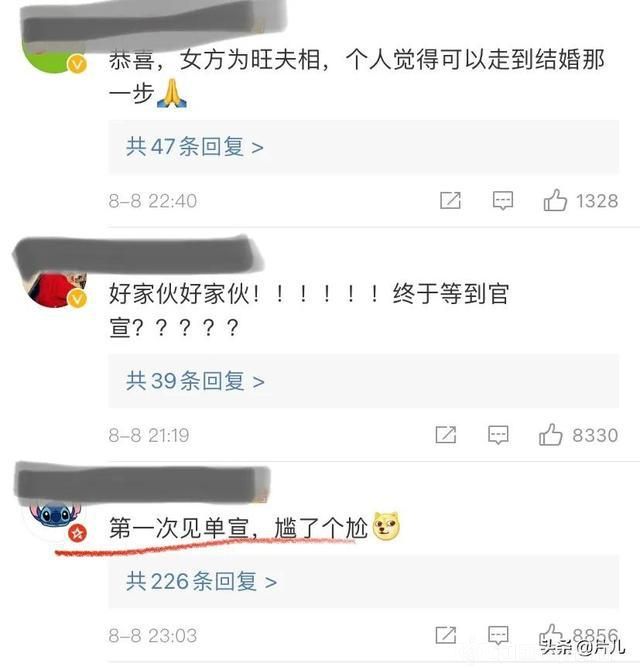Reply to the comment posted at 8-8 22:40

coord(503,200)
